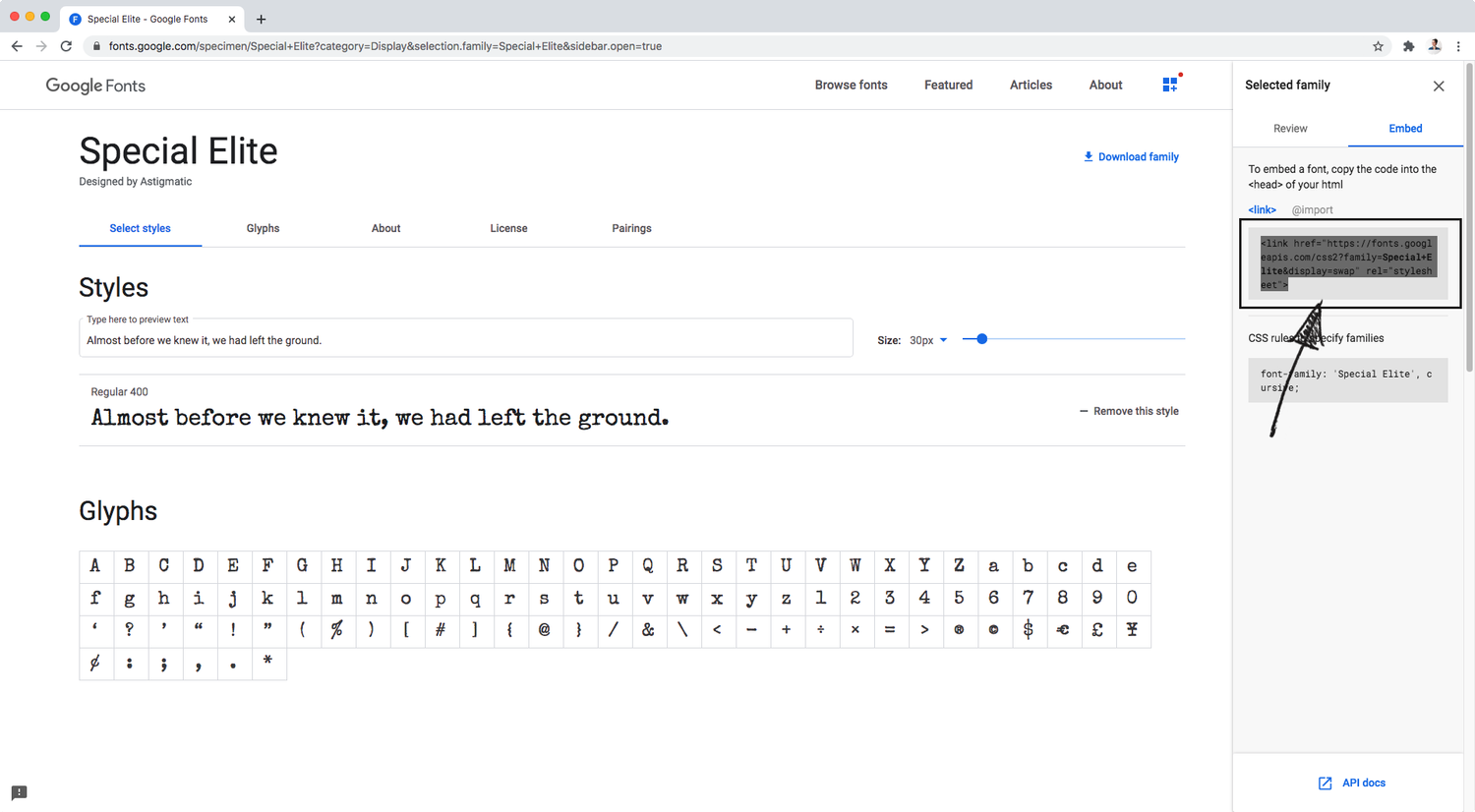Switch to the font About tab

coord(385,228)
